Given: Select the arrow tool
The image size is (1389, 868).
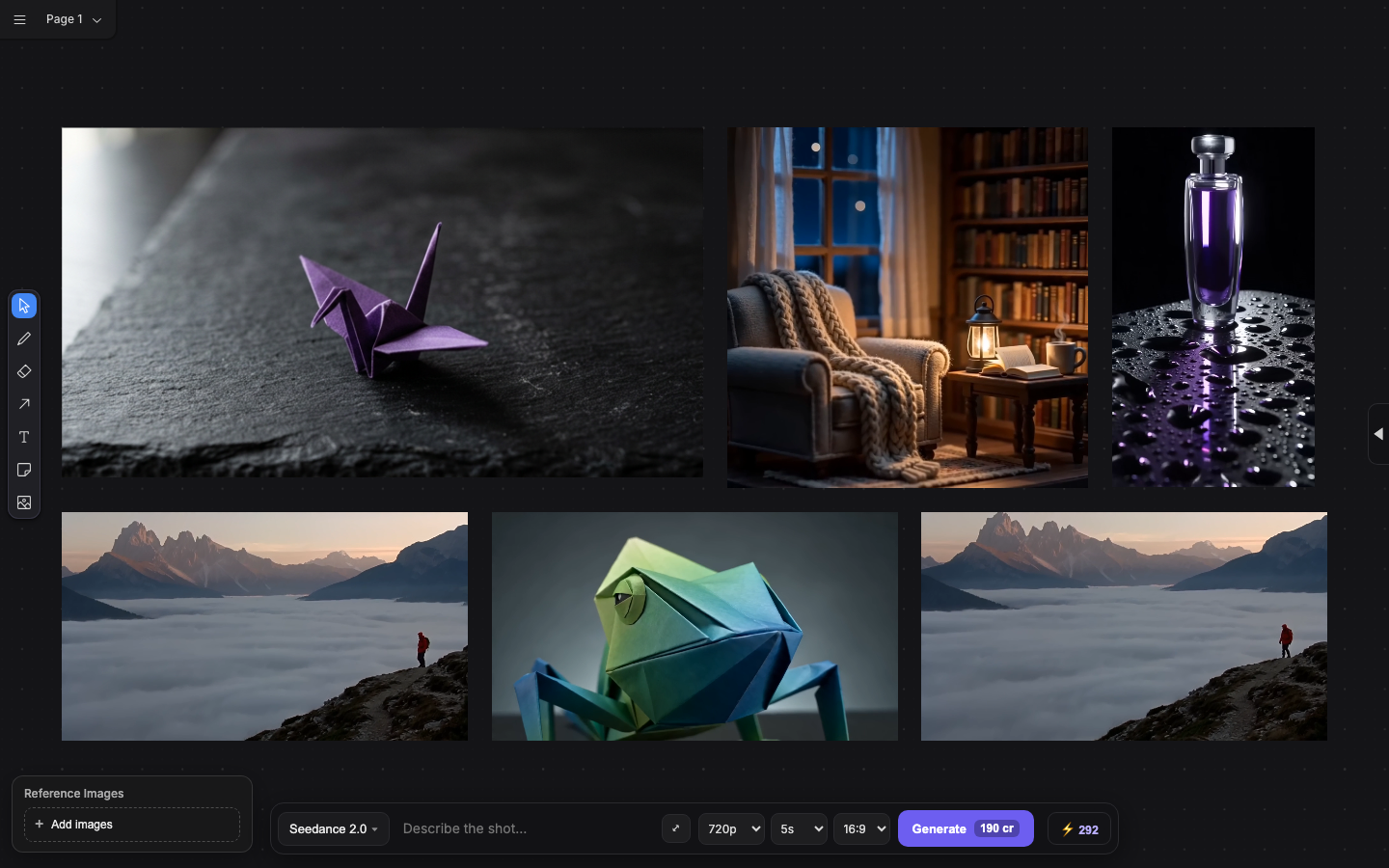Looking at the screenshot, I should click(x=24, y=404).
